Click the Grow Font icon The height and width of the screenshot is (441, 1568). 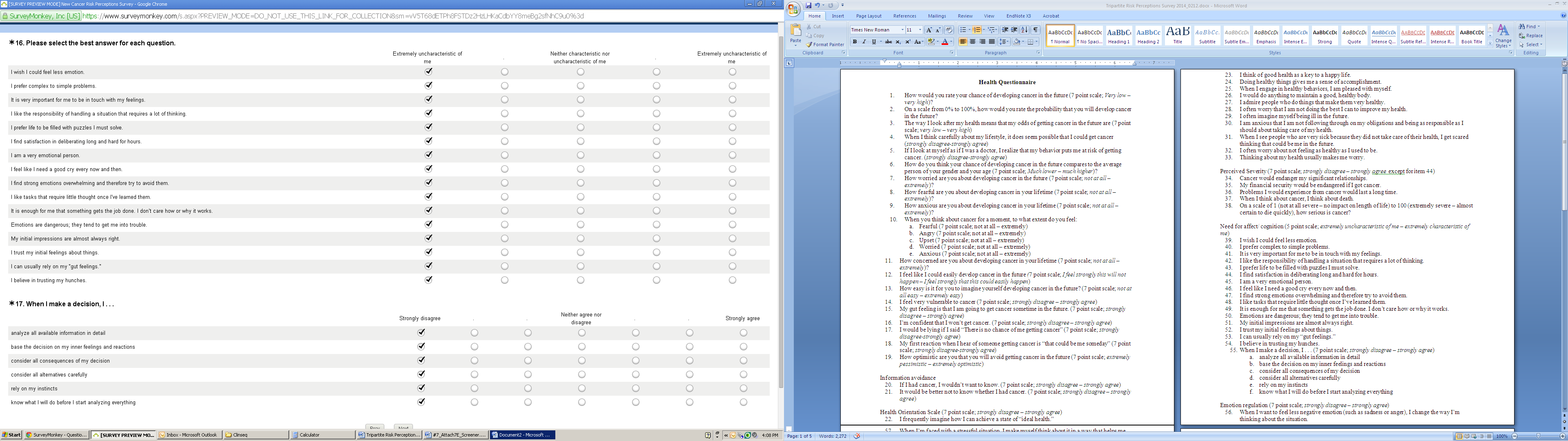click(928, 30)
